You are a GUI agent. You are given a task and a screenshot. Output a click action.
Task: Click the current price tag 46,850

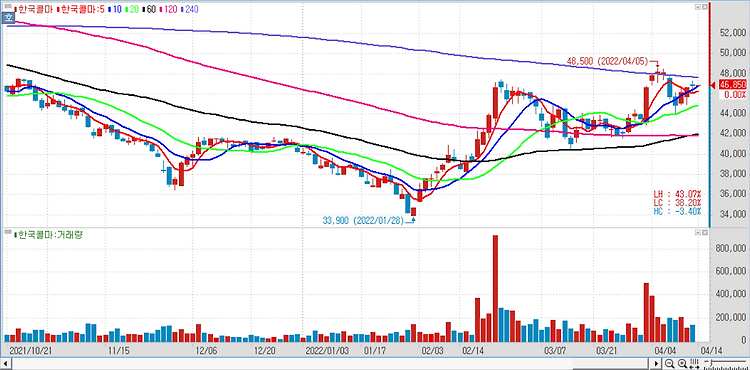point(733,85)
